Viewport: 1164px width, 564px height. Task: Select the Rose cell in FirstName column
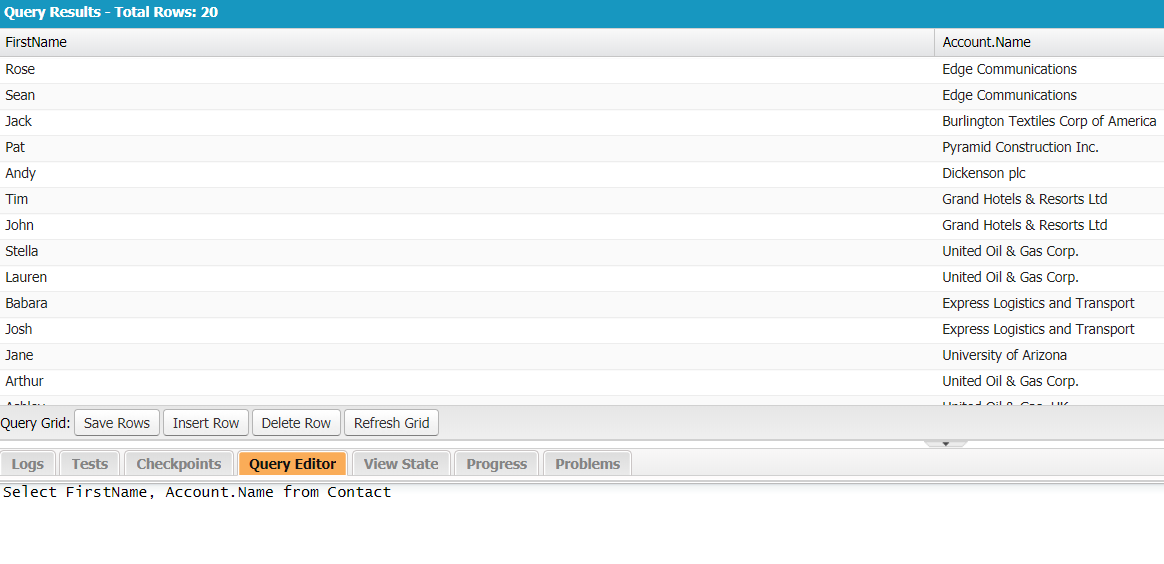(x=468, y=70)
